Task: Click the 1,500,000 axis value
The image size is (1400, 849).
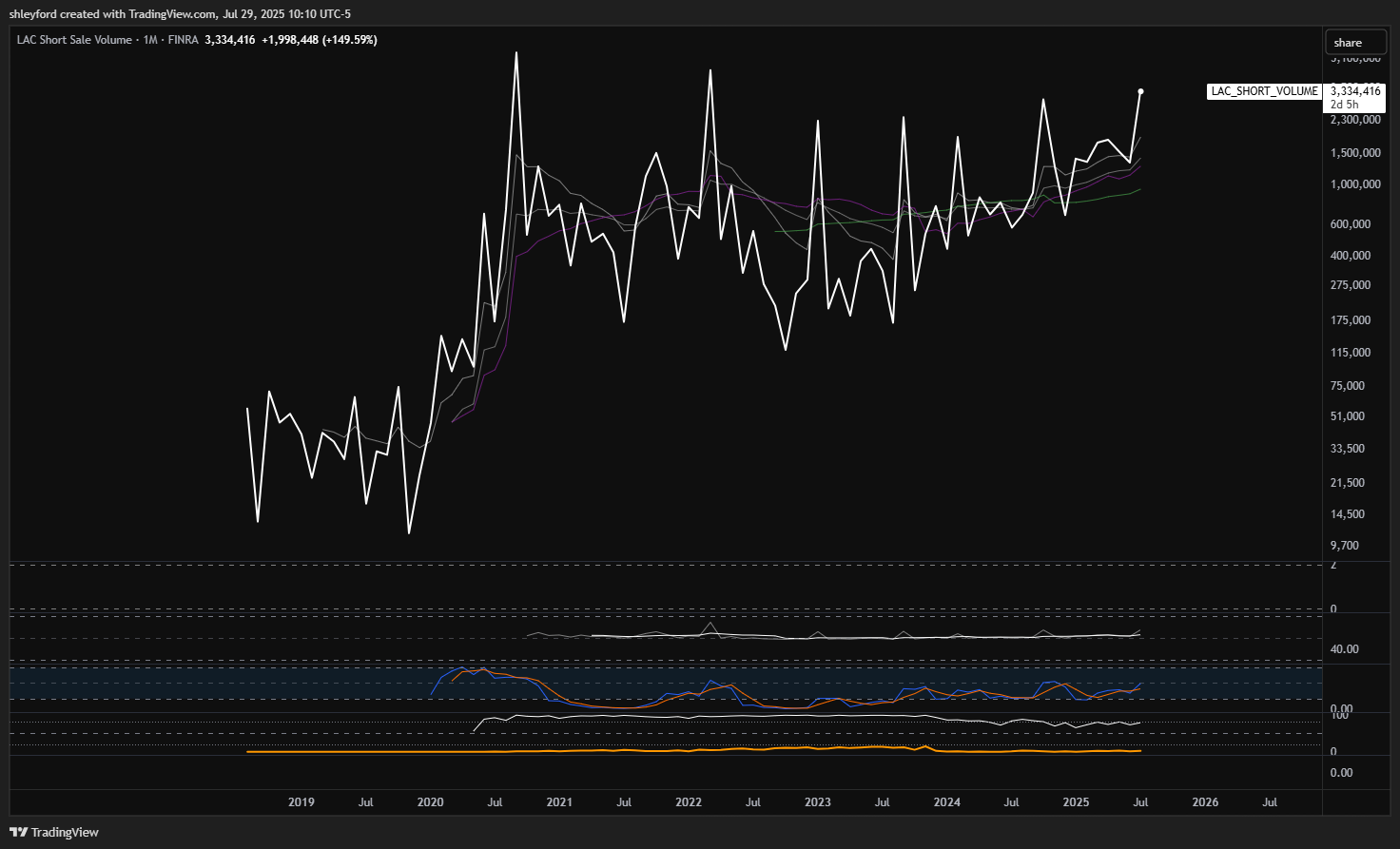Action: pyautogui.click(x=1355, y=153)
